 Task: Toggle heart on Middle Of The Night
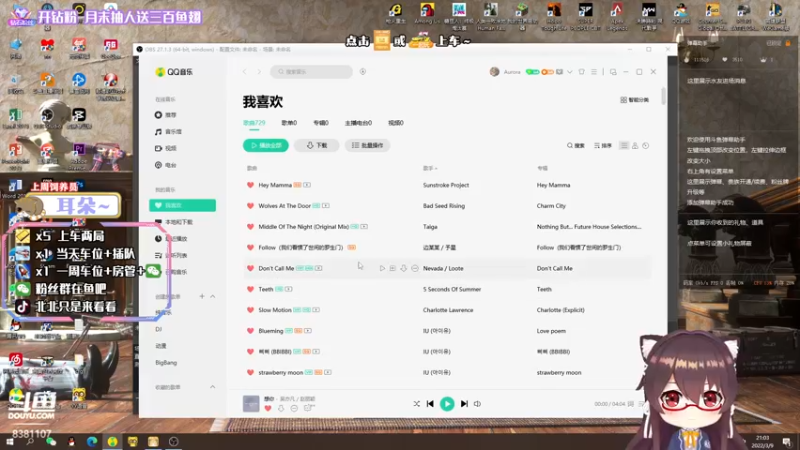(x=251, y=227)
